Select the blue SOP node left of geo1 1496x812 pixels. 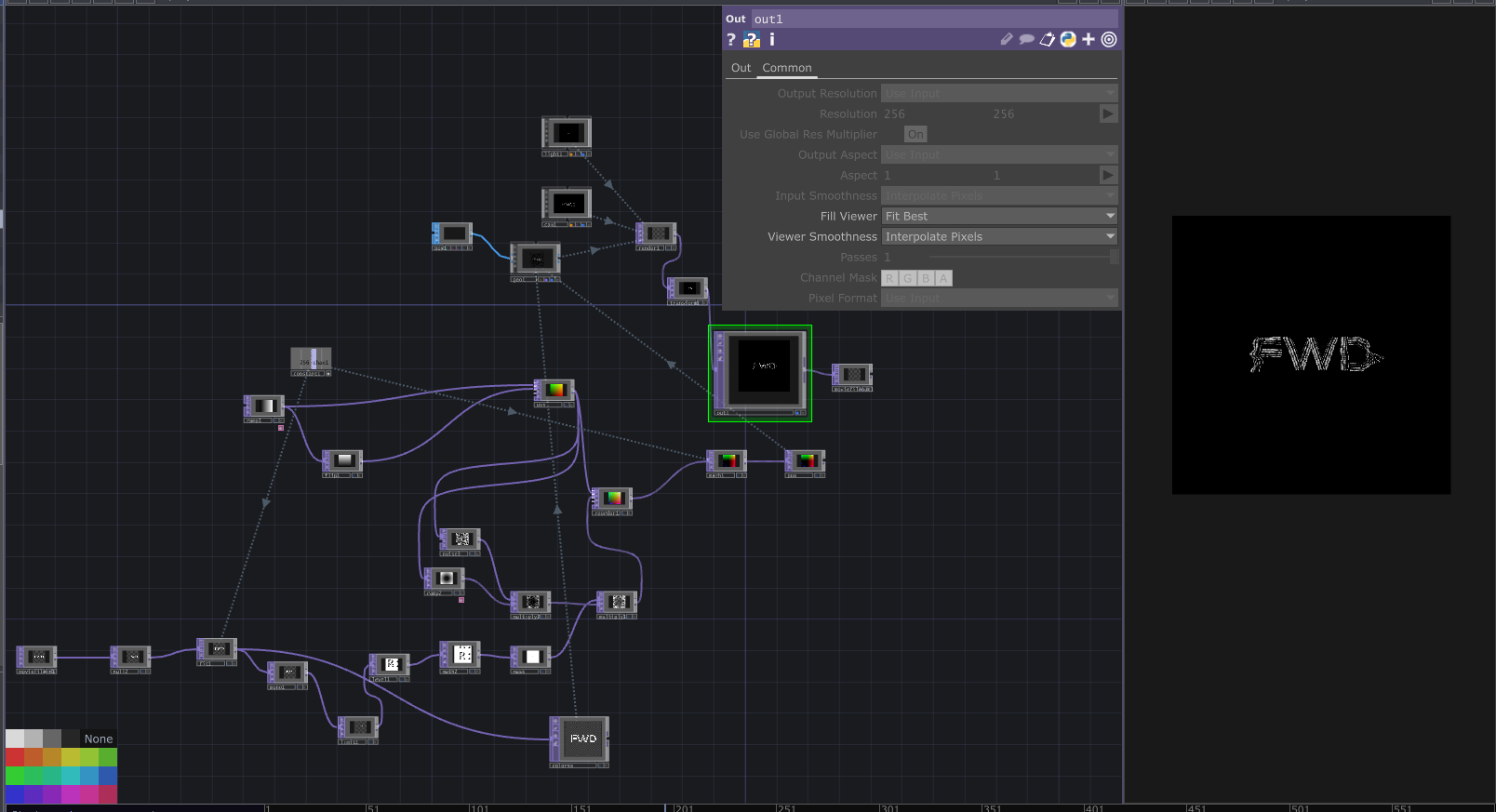coord(452,236)
